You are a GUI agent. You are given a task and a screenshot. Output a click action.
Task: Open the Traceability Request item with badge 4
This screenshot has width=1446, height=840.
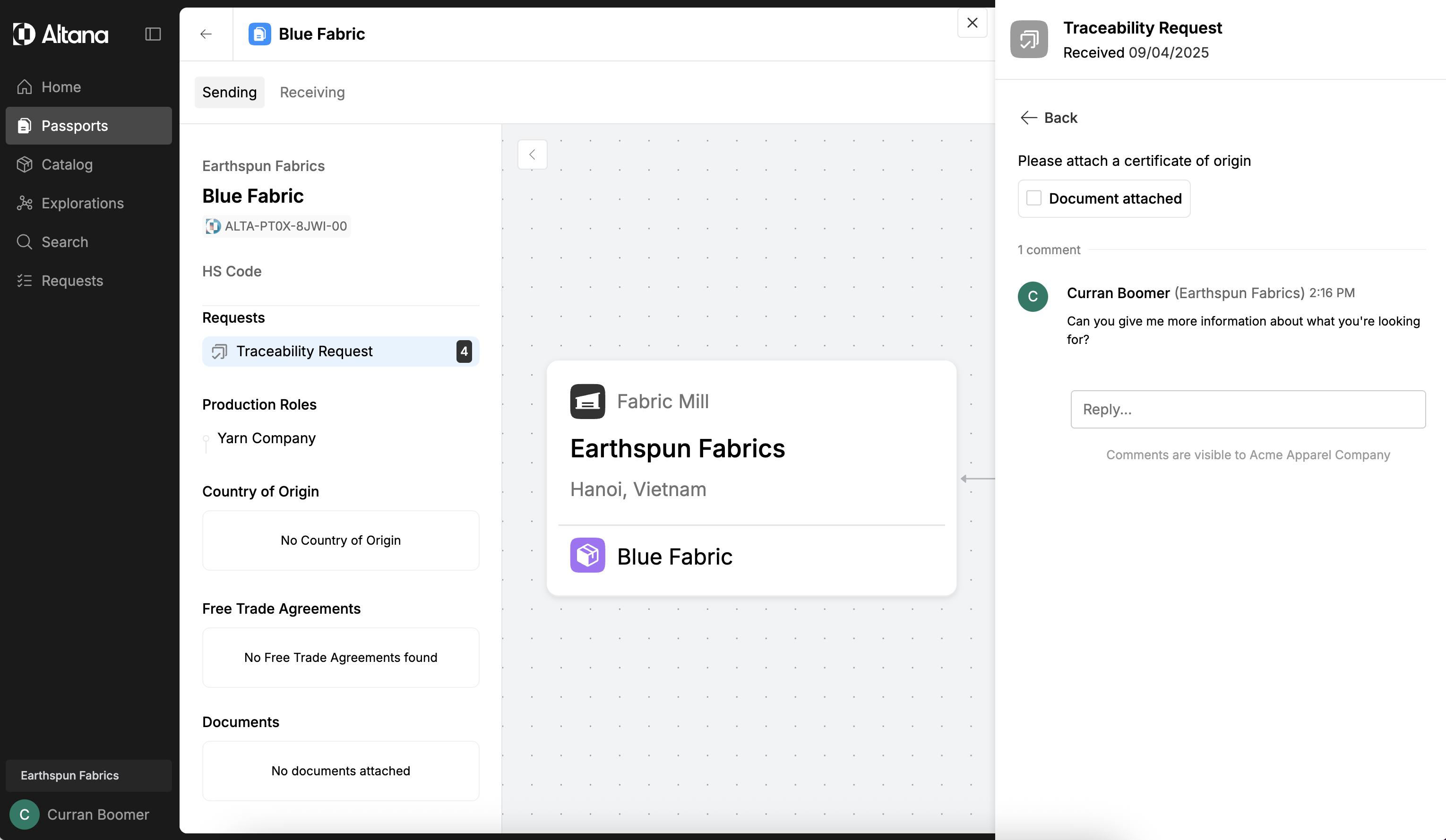tap(340, 351)
